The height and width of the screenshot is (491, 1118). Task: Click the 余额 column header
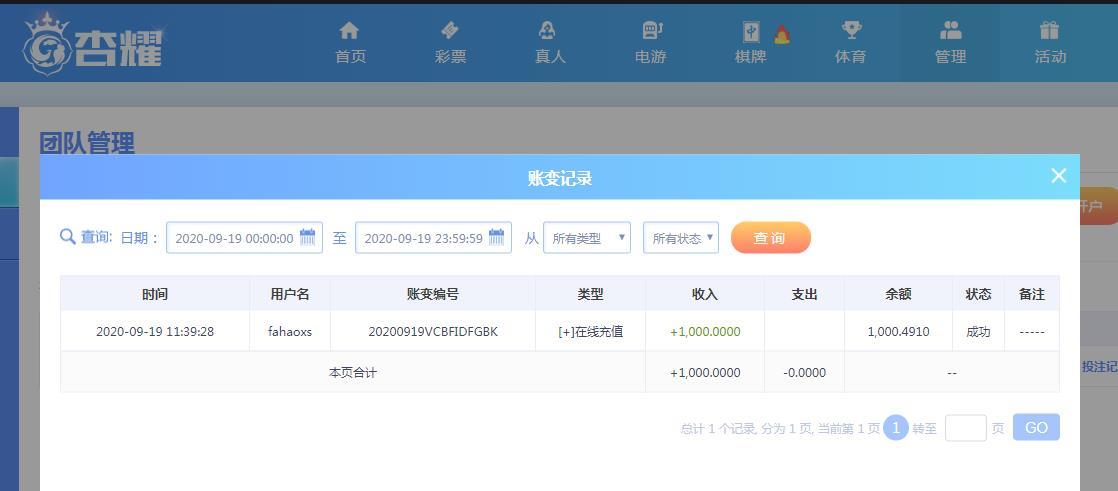(898, 294)
